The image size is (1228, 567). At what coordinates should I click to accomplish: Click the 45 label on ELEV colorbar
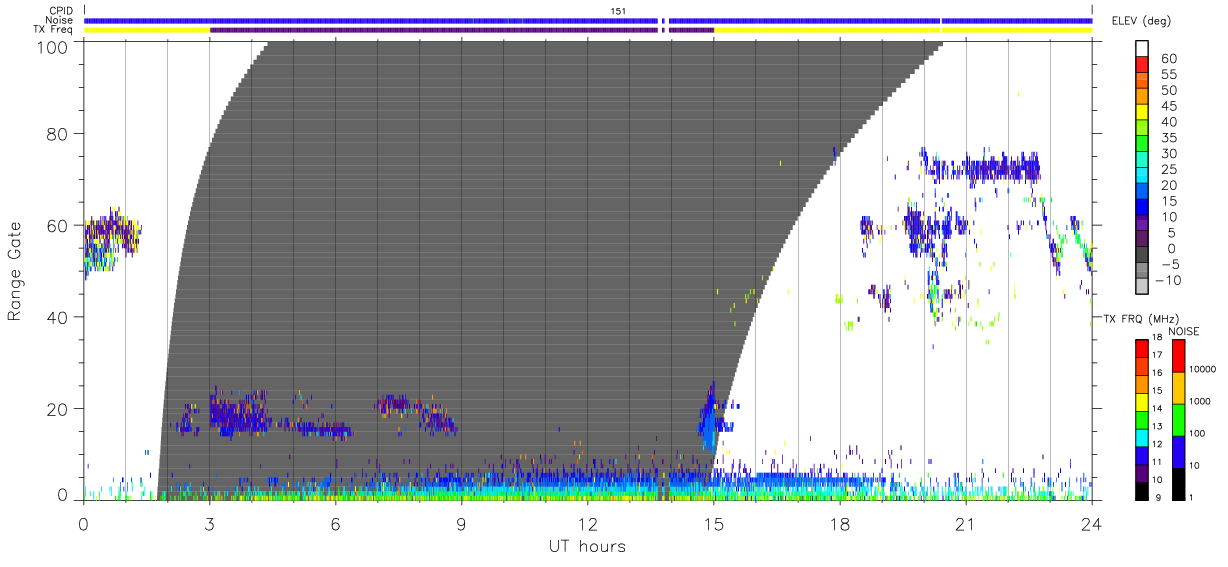coord(1169,107)
